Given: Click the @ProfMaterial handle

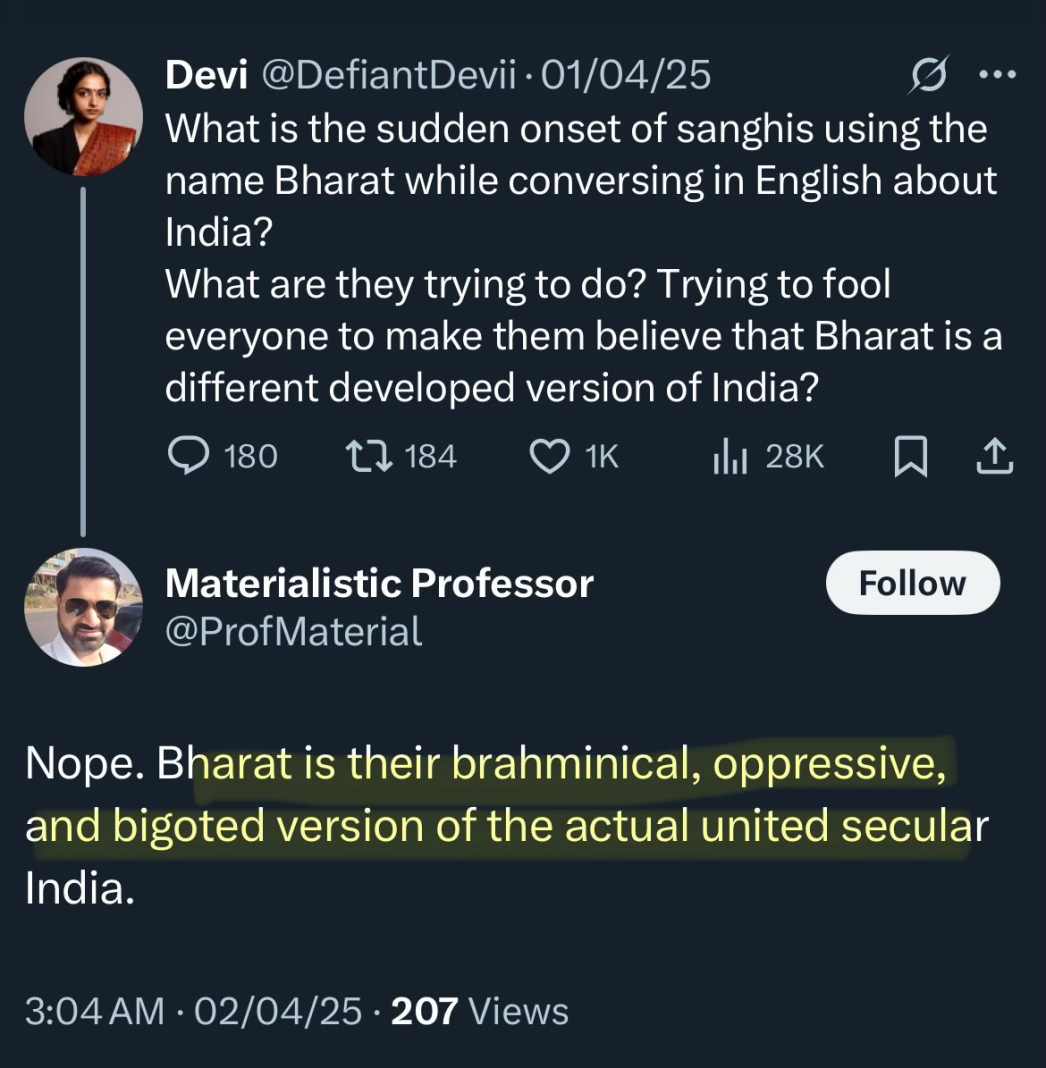Looking at the screenshot, I should (293, 631).
